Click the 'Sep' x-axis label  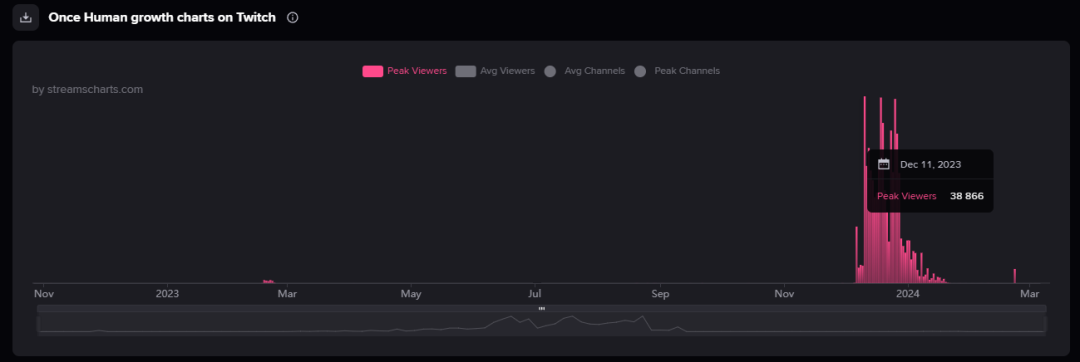point(661,294)
